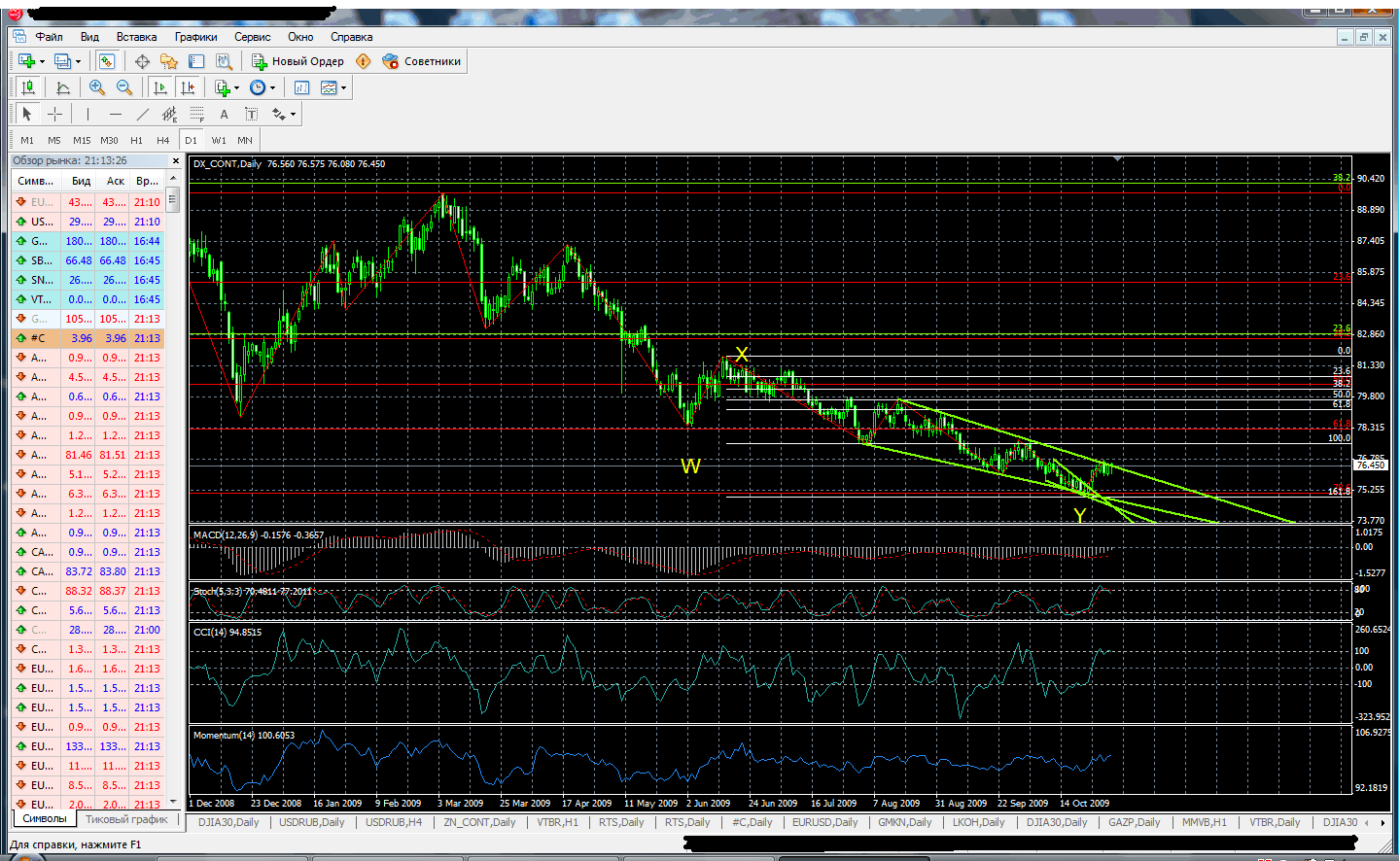Expand the Profiles dropdown arrow
Image resolution: width=1400 pixels, height=861 pixels.
(x=78, y=61)
